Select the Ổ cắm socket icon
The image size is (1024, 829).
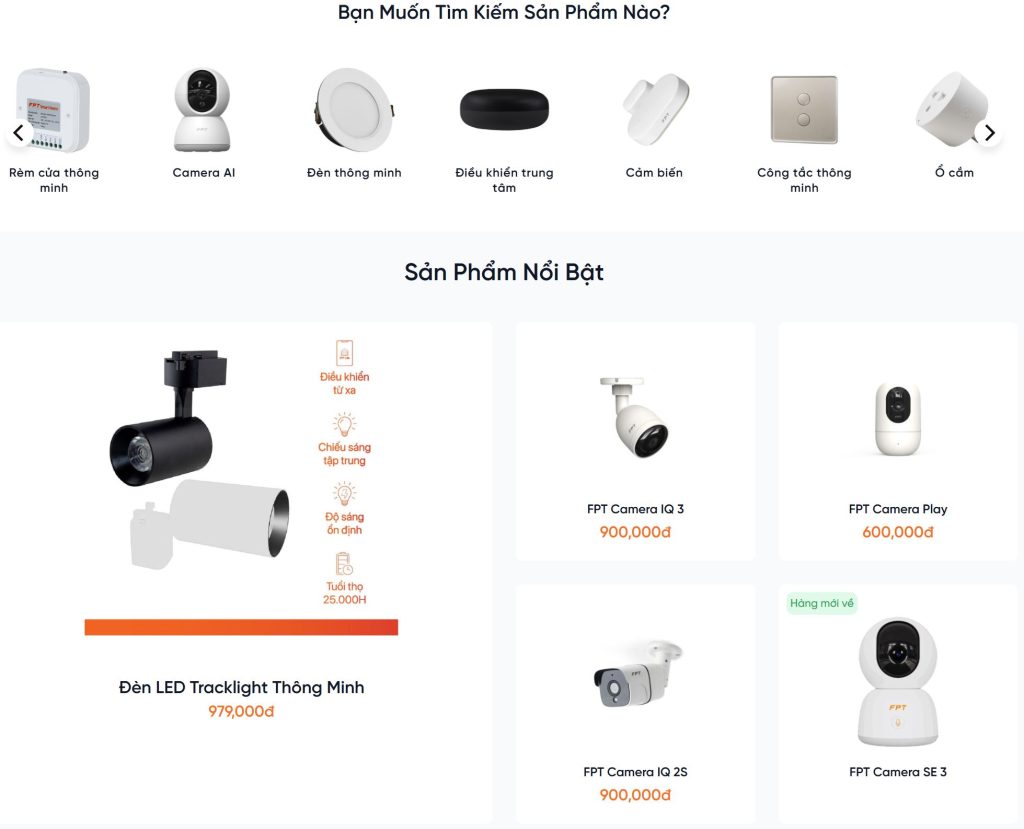point(951,110)
